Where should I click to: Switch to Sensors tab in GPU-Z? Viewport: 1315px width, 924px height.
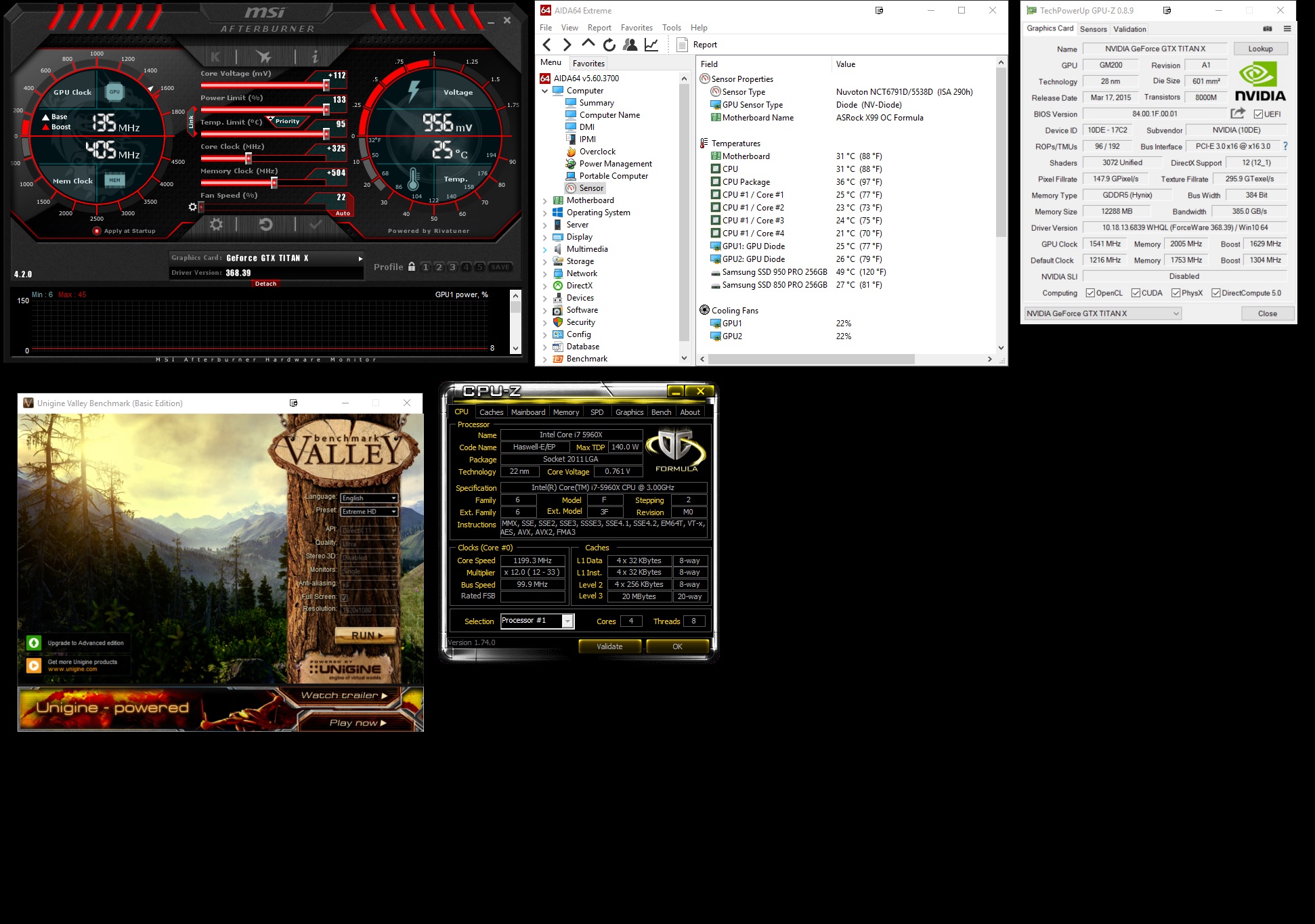point(1094,29)
